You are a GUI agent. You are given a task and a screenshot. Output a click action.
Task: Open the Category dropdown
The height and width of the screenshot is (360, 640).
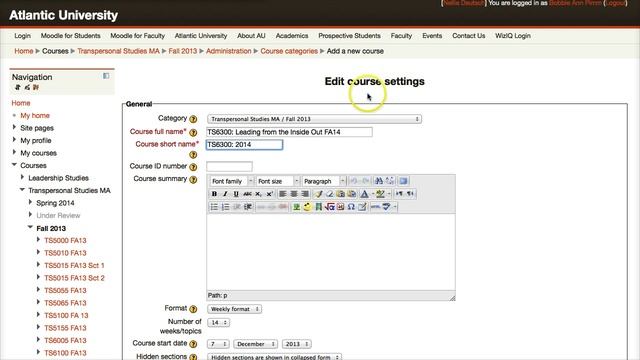pyautogui.click(x=314, y=119)
